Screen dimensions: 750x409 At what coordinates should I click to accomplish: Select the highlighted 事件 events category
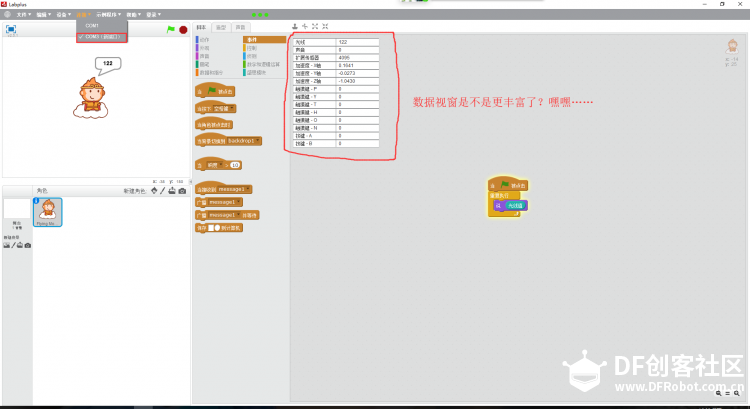[x=265, y=40]
